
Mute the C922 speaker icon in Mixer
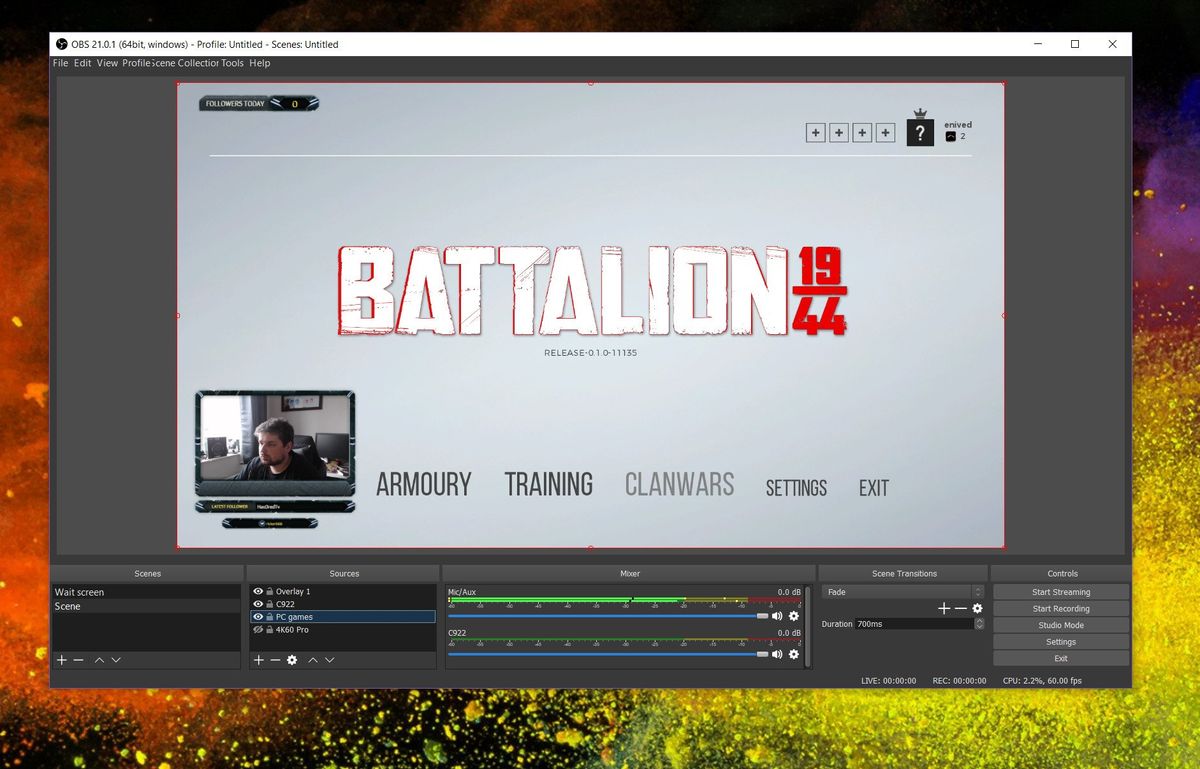click(777, 655)
